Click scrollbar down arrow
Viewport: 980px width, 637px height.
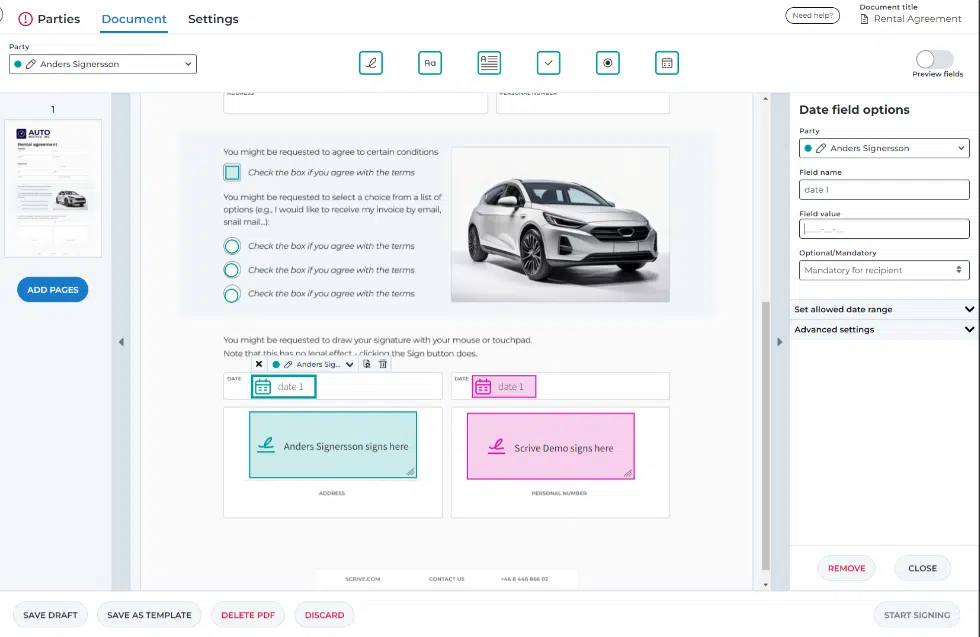(x=766, y=584)
